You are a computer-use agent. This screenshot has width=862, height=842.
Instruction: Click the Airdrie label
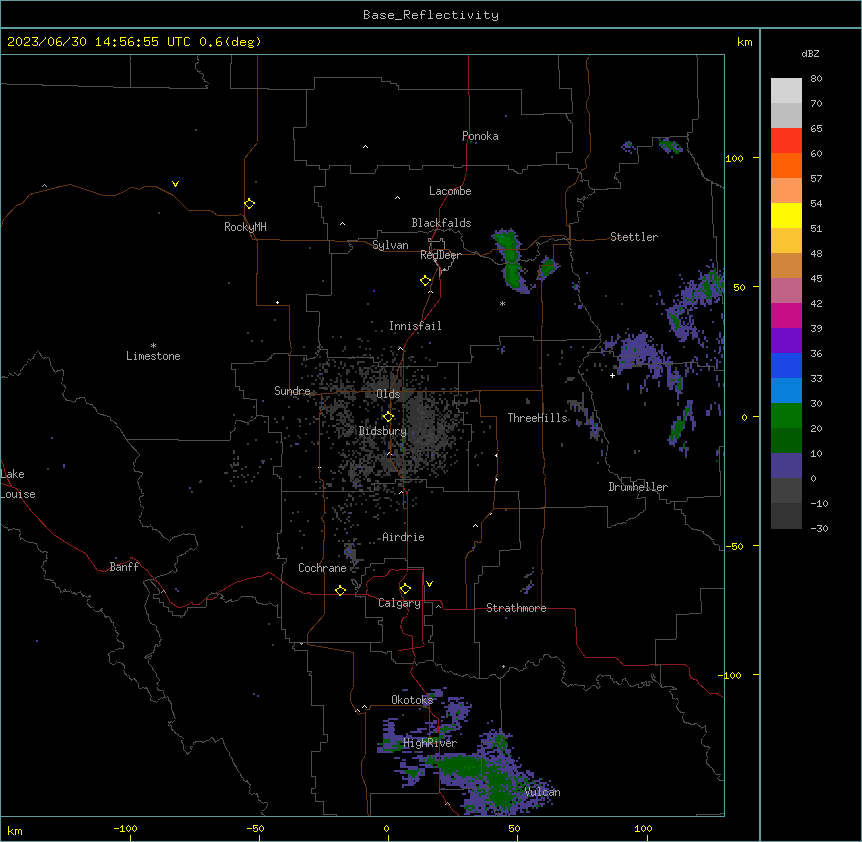point(404,537)
